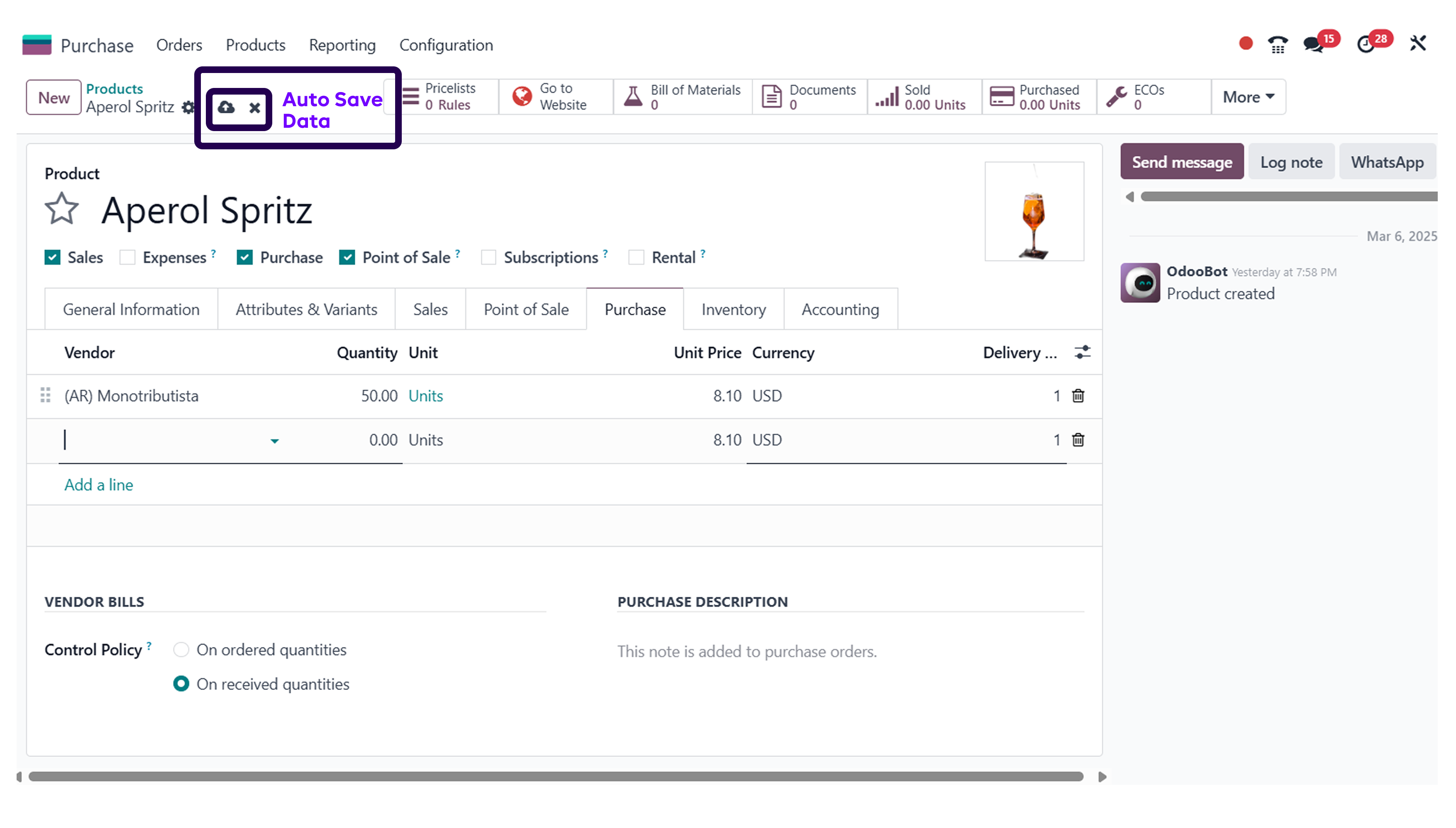Toggle the Sales checkbox
The image size is (1456, 828).
tap(52, 258)
